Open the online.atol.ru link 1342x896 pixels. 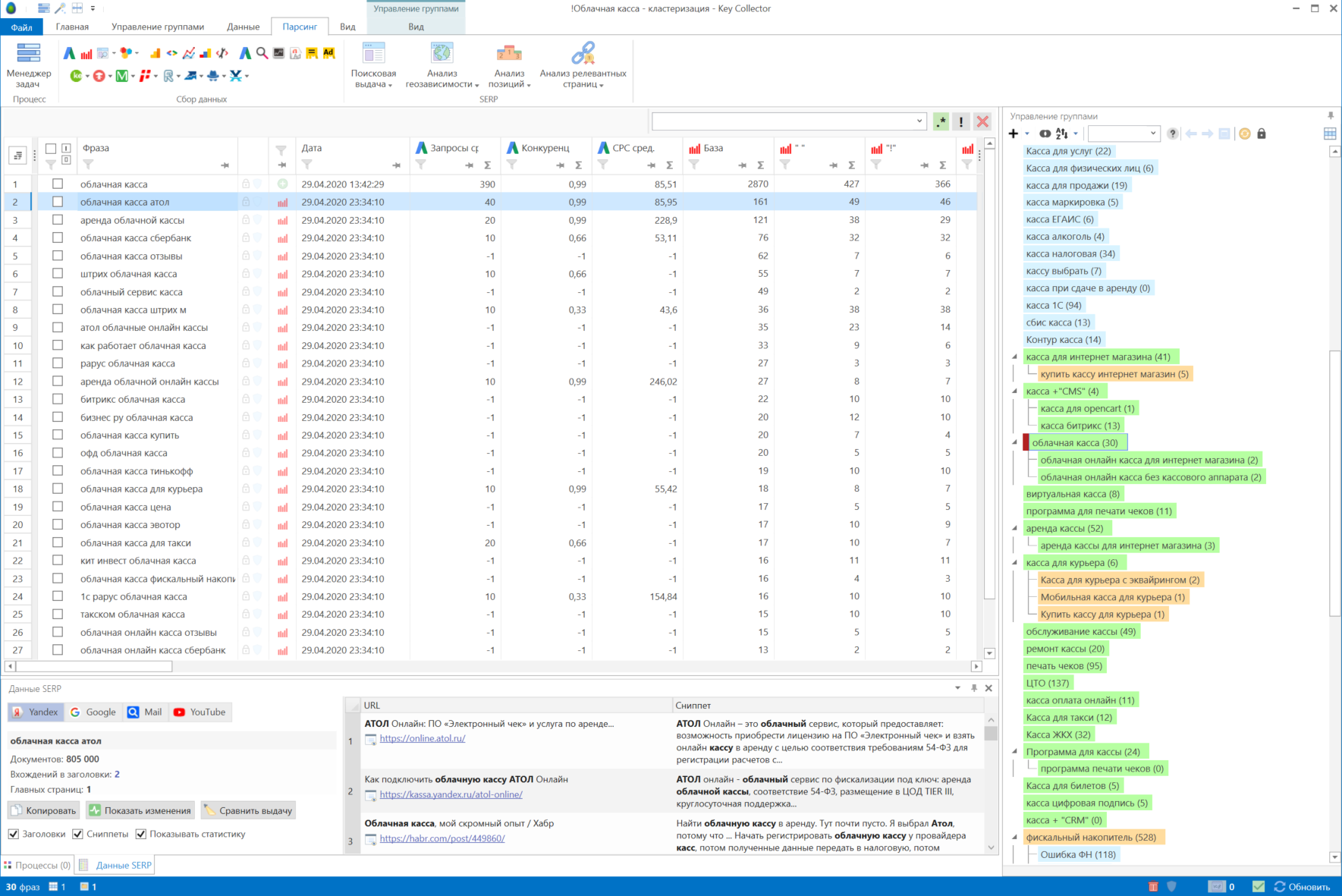(x=423, y=738)
